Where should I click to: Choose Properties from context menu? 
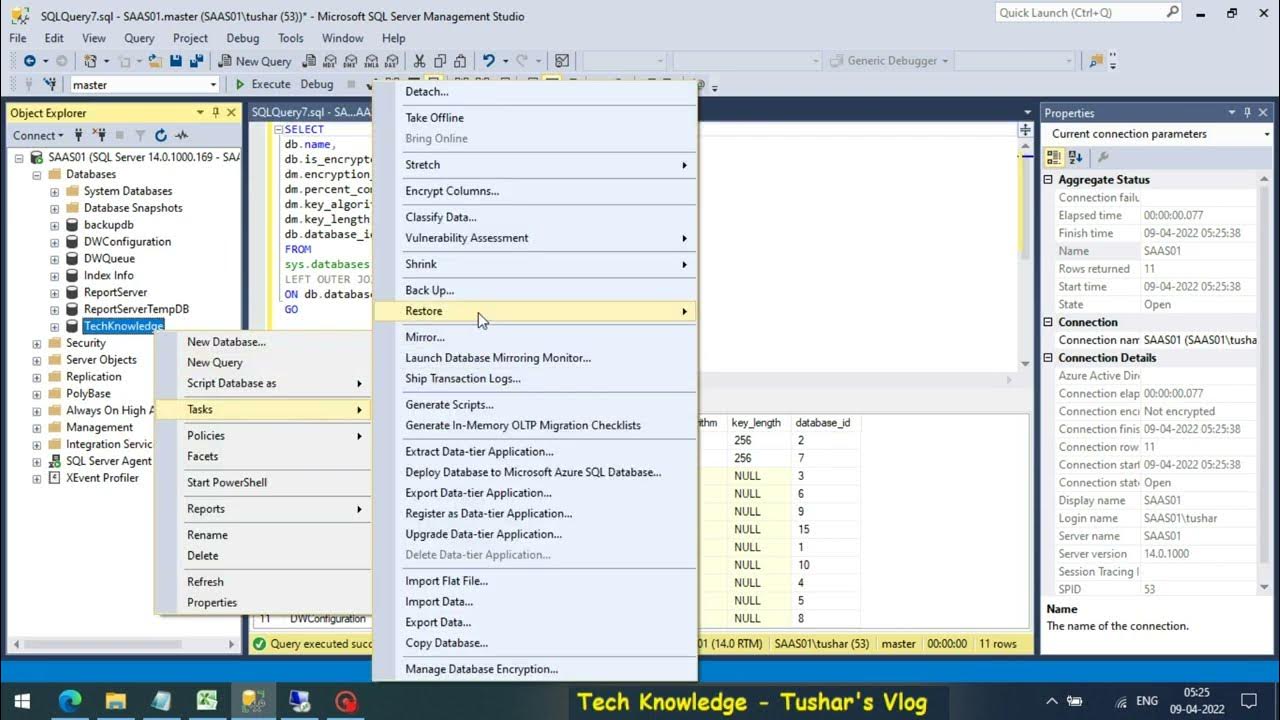(x=264, y=603)
